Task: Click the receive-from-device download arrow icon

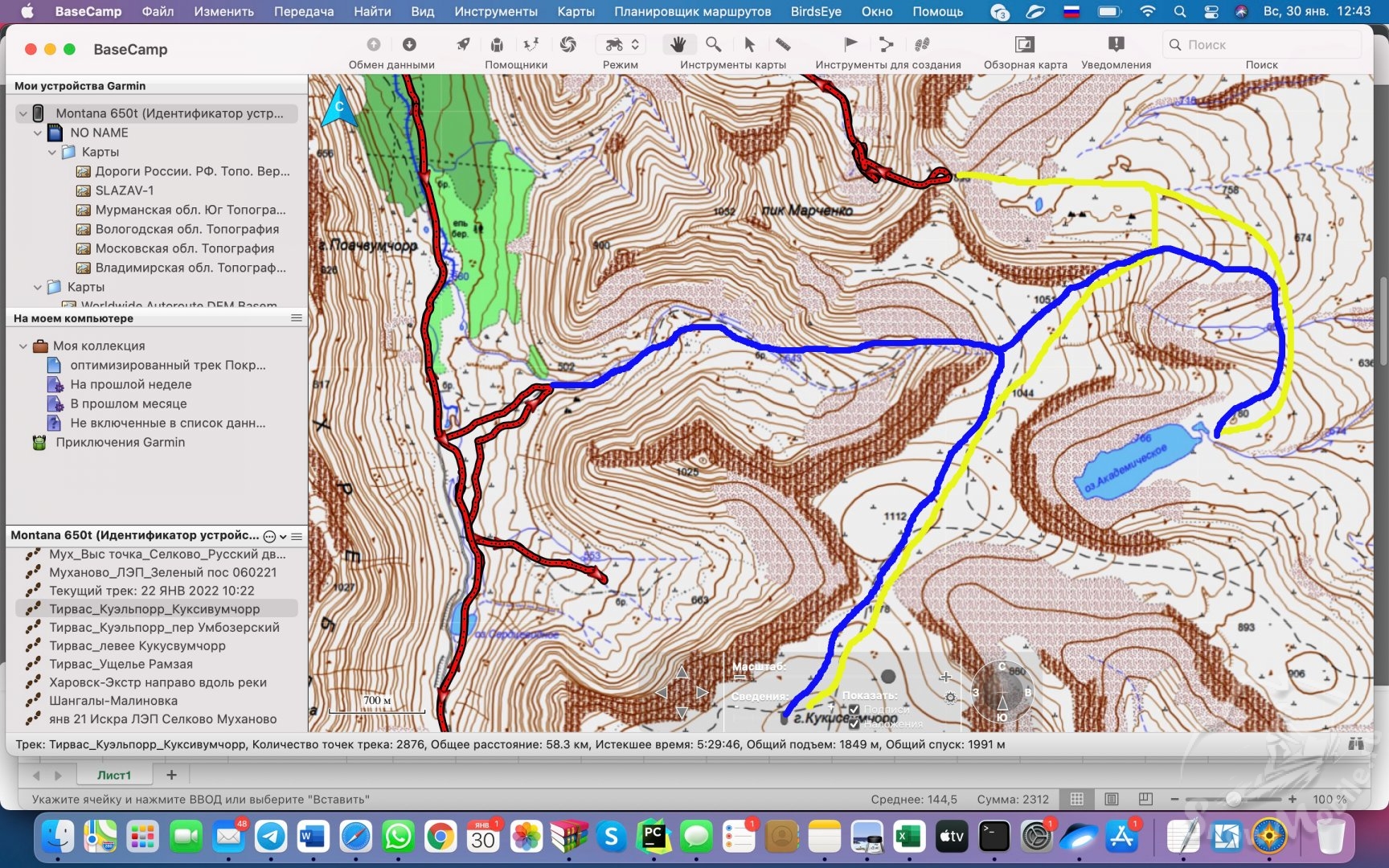Action: 409,44
